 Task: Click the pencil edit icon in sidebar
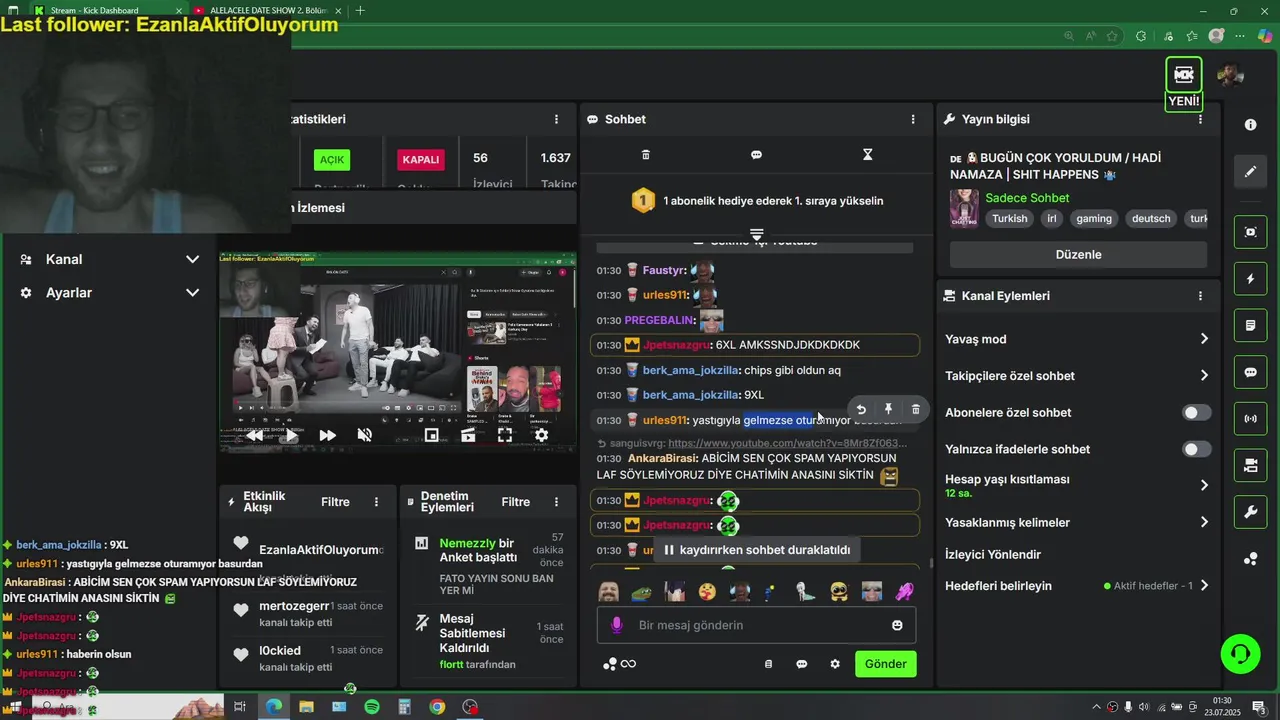point(1250,172)
